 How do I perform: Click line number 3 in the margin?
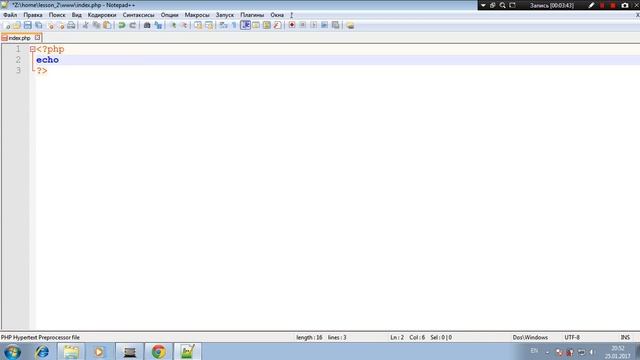pos(18,70)
